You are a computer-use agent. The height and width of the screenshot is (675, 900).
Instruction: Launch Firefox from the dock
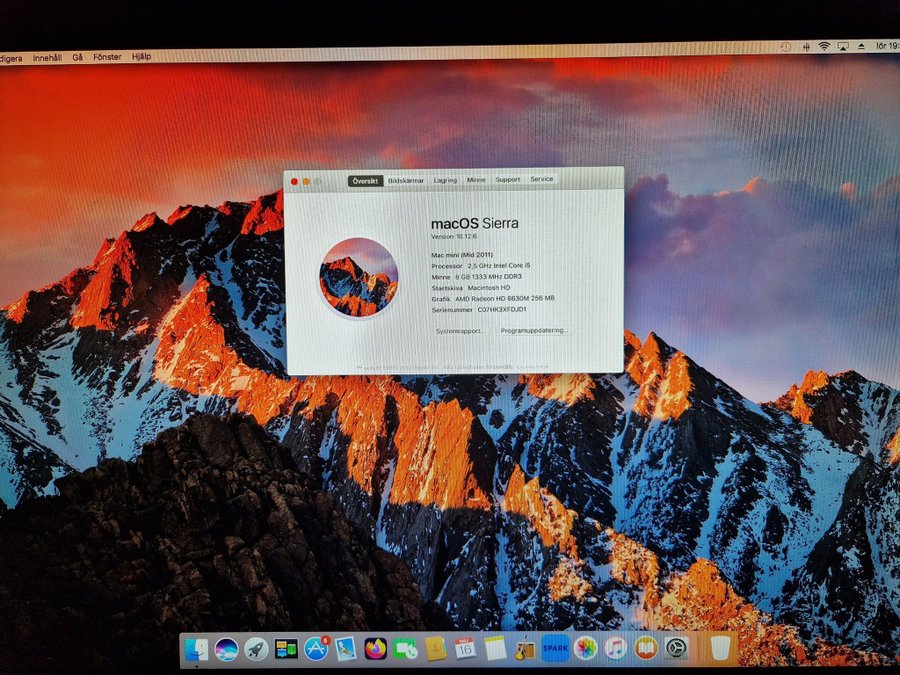376,649
